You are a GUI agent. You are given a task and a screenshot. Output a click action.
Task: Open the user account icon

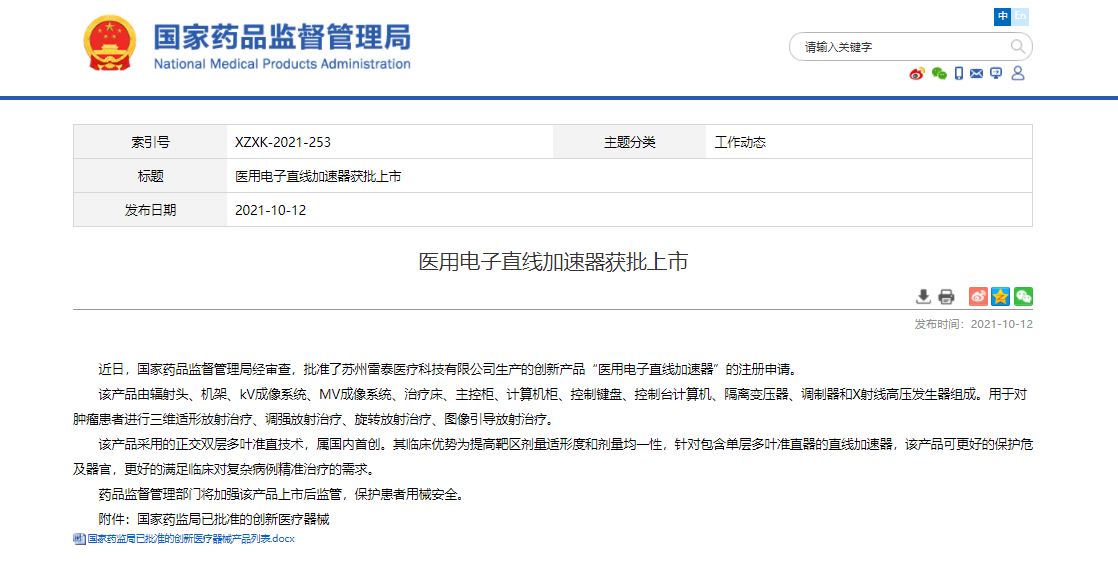tap(1018, 74)
